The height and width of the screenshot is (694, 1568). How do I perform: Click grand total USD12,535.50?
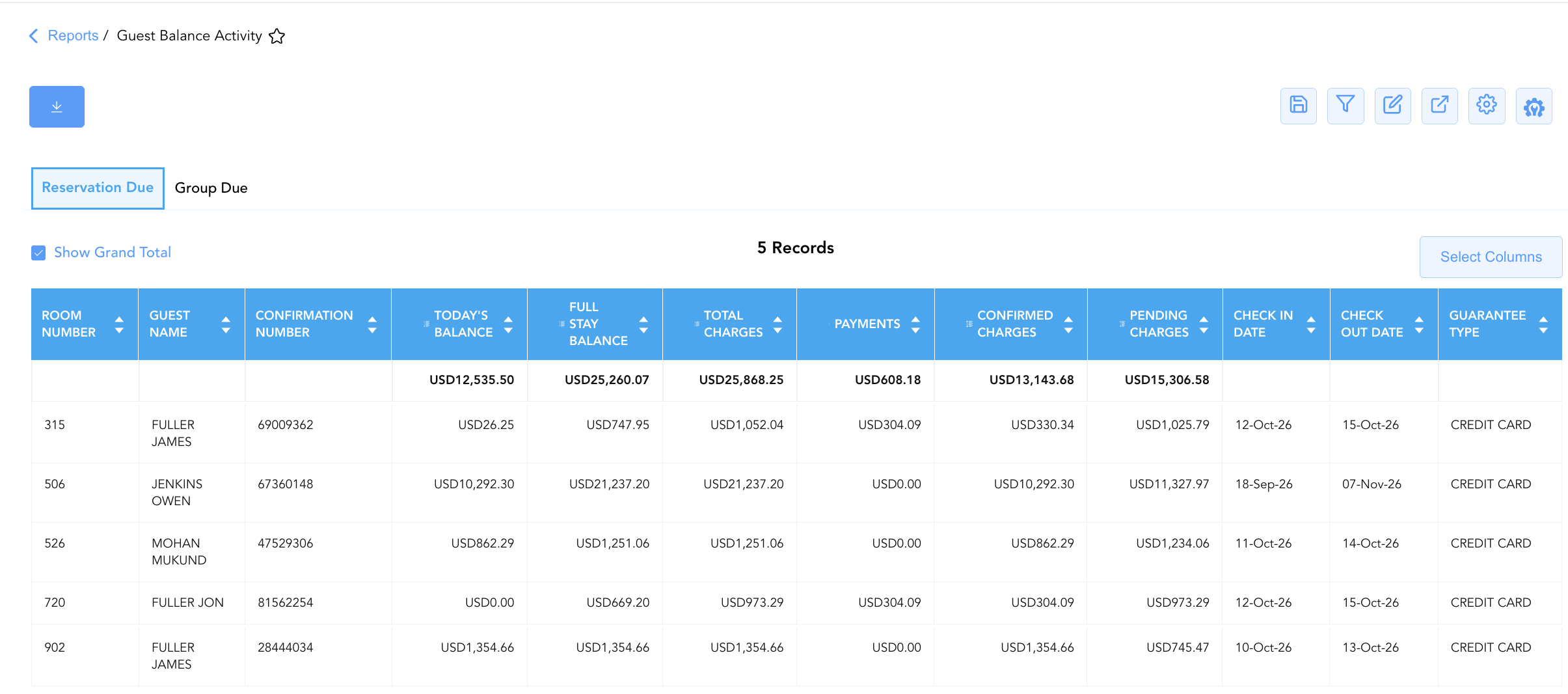472,380
